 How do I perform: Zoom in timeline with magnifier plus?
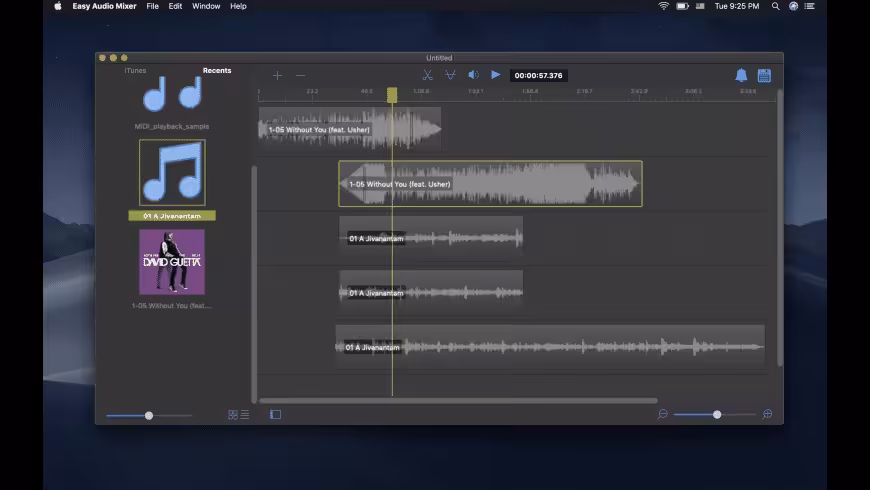click(767, 415)
